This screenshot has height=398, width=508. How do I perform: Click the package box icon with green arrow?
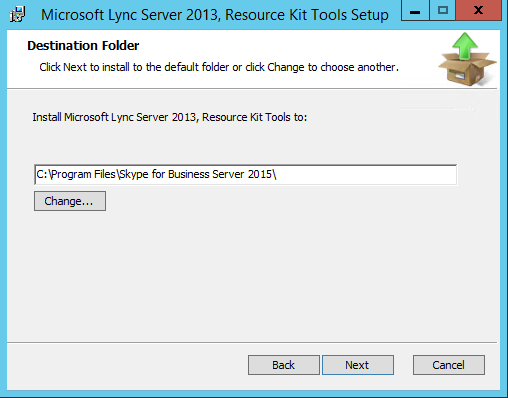467,59
